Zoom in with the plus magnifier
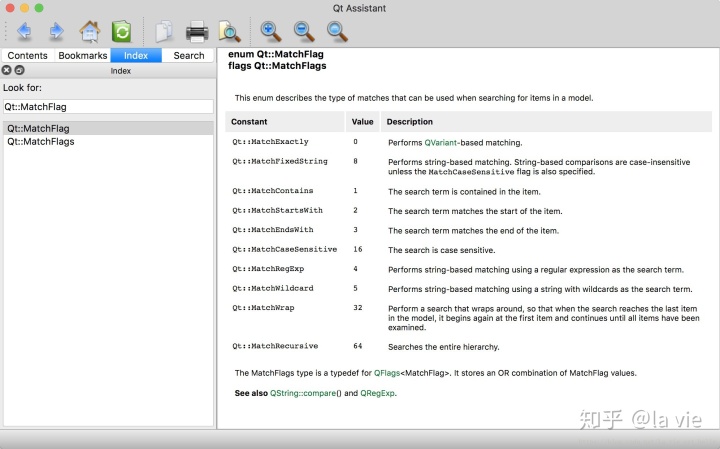720x449 pixels. pyautogui.click(x=270, y=32)
